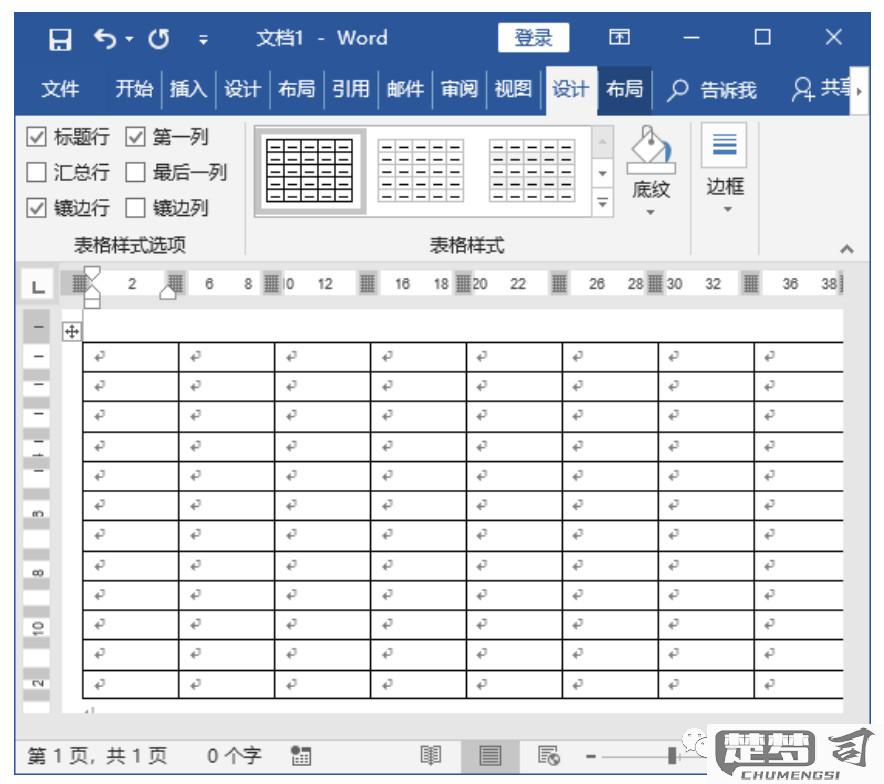The width and height of the screenshot is (884, 784).
Task: Switch to the 开始 tab
Action: coord(134,89)
